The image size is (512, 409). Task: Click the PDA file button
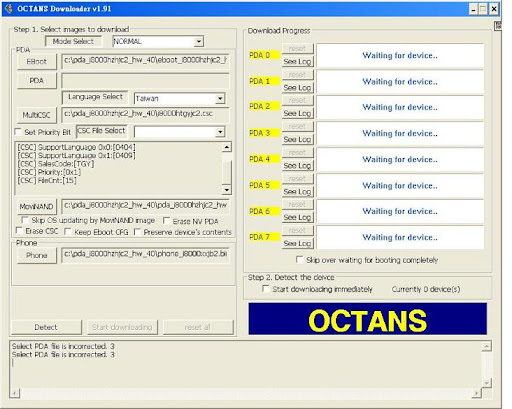[x=37, y=81]
